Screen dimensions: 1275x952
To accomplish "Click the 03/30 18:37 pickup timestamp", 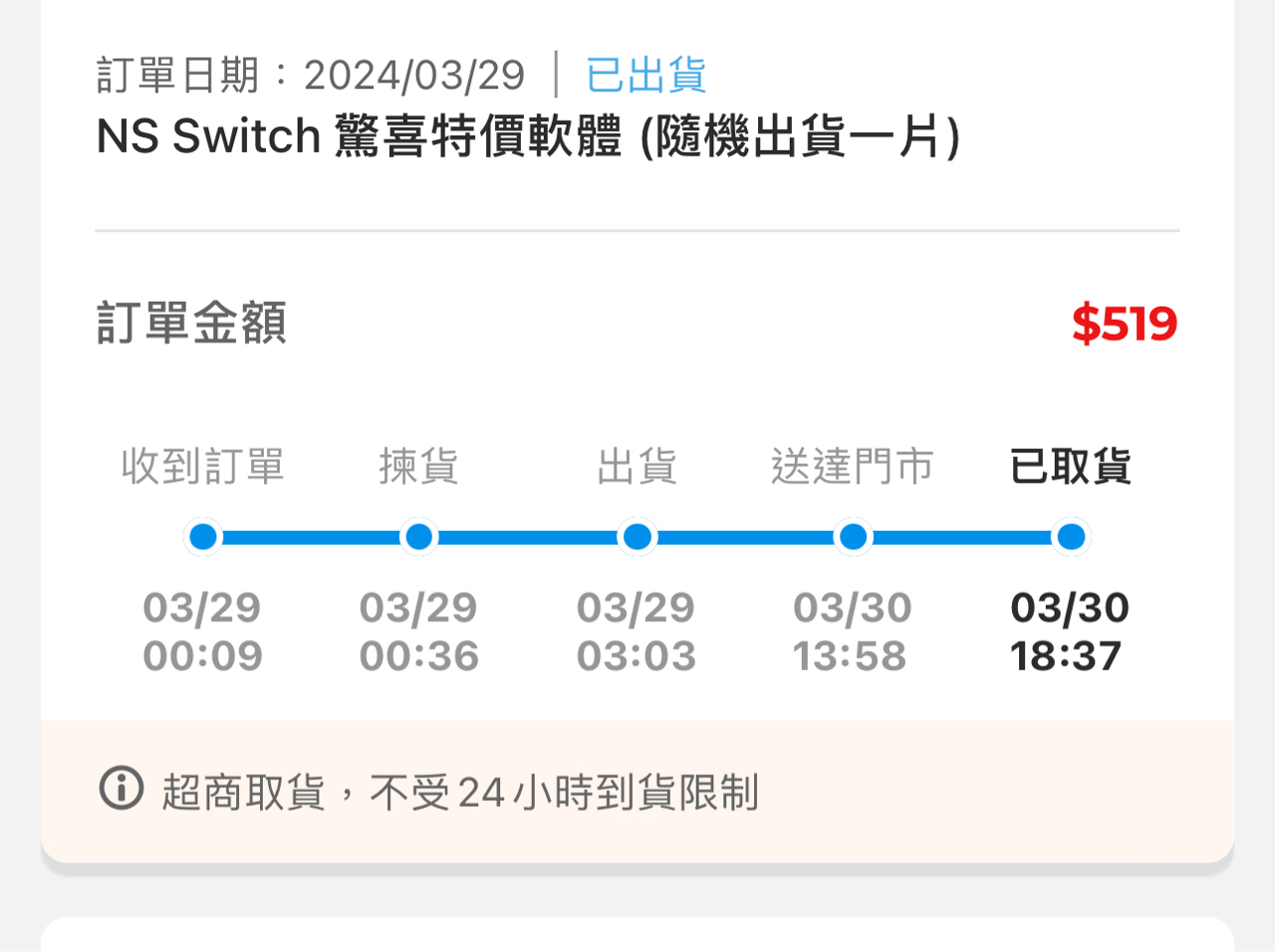I will pos(1069,631).
